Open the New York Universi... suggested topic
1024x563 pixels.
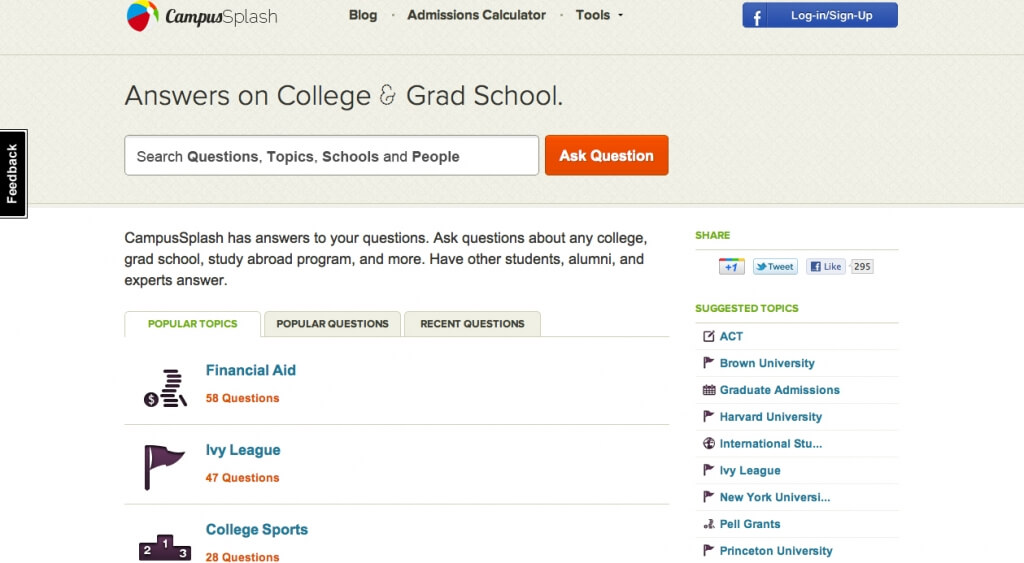(775, 497)
